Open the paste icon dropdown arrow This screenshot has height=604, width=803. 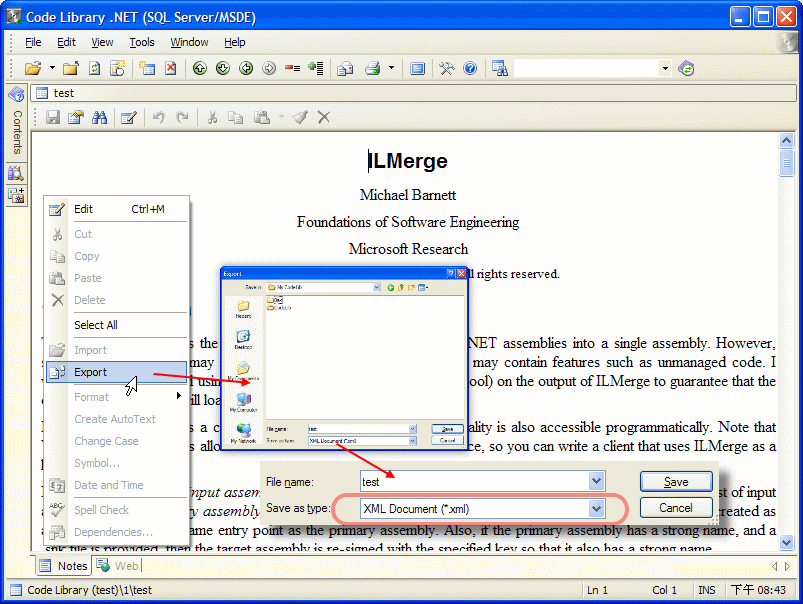[x=281, y=117]
